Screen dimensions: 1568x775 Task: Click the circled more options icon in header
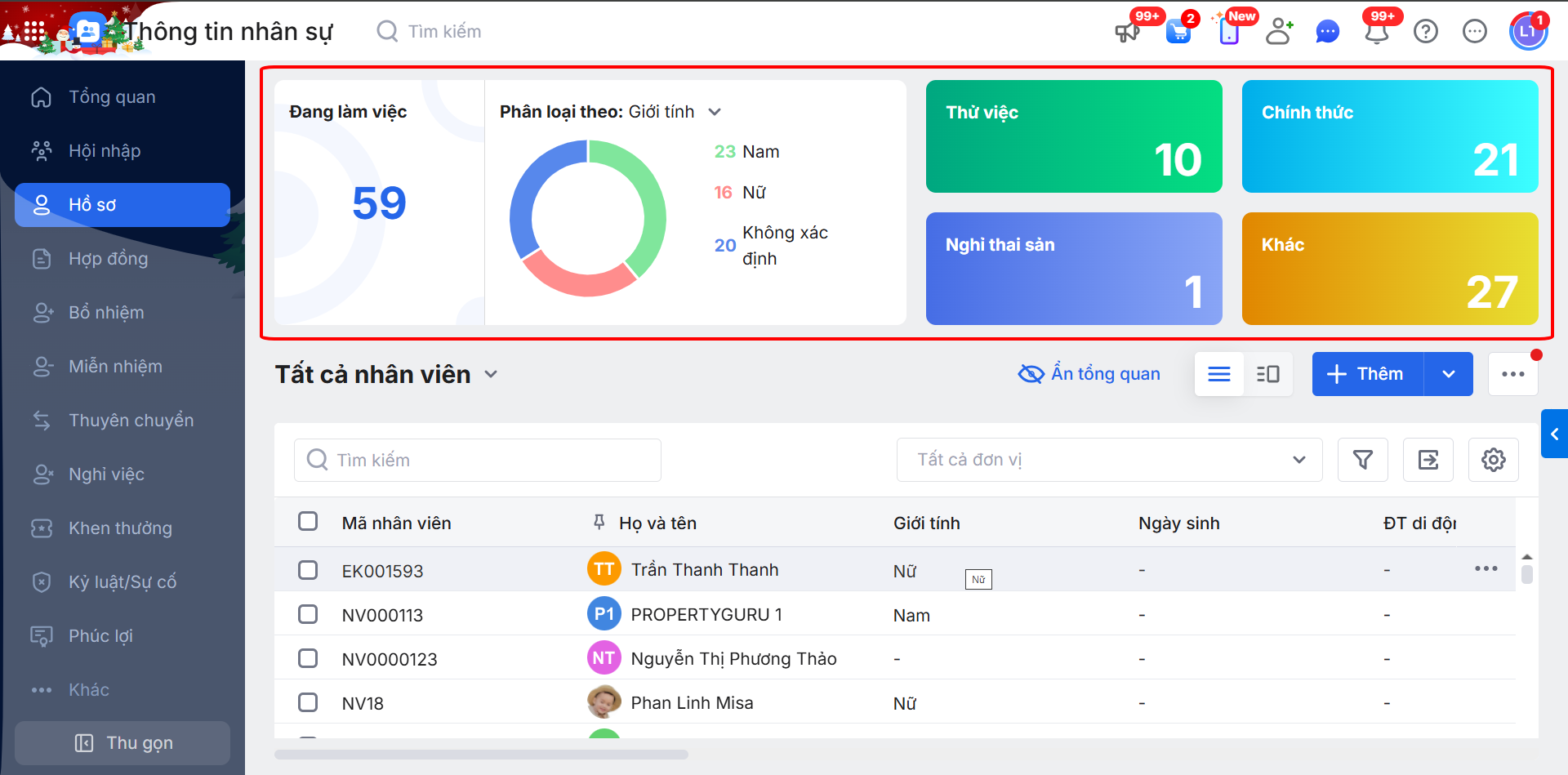tap(1475, 31)
